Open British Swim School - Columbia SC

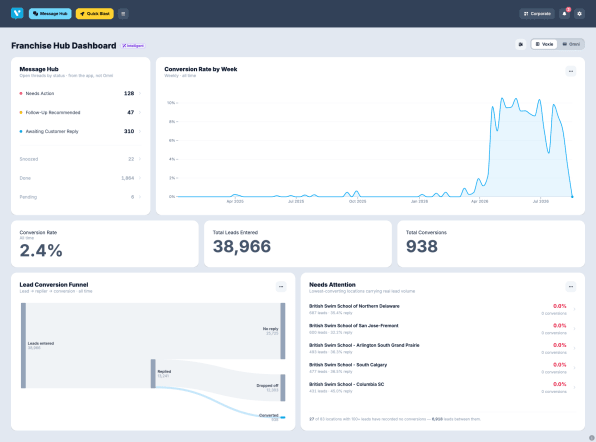[442, 388]
